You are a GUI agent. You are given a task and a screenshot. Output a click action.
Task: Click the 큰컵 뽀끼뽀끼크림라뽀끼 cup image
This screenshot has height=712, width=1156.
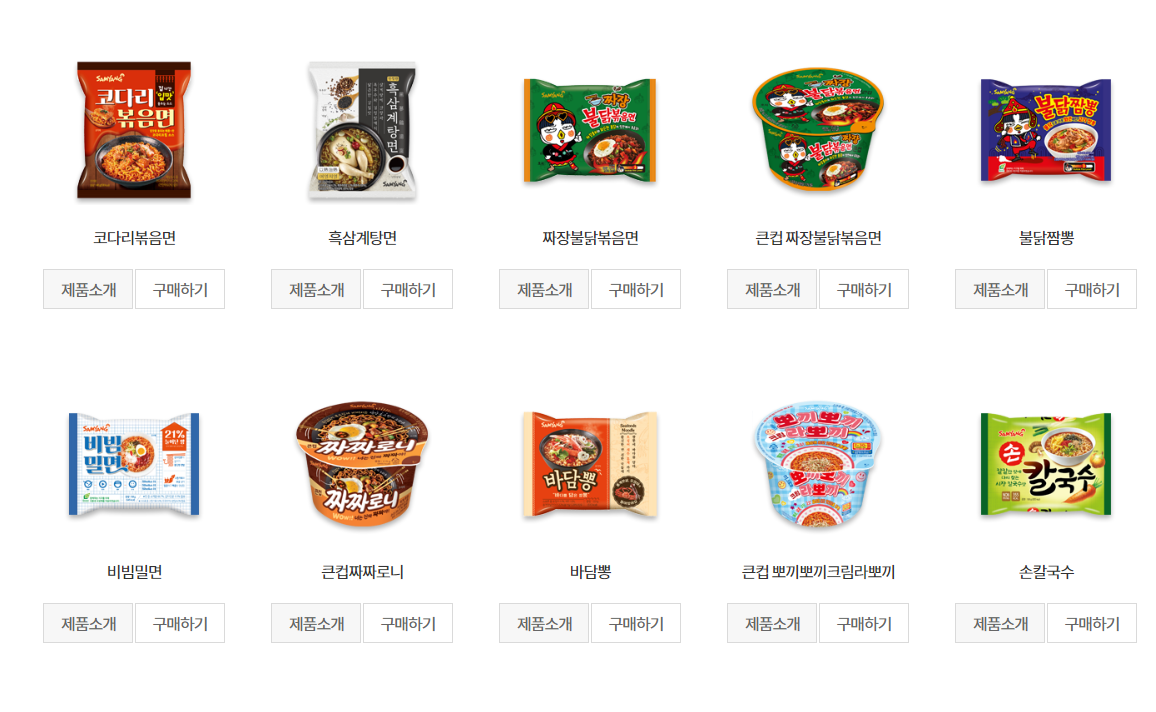point(818,464)
